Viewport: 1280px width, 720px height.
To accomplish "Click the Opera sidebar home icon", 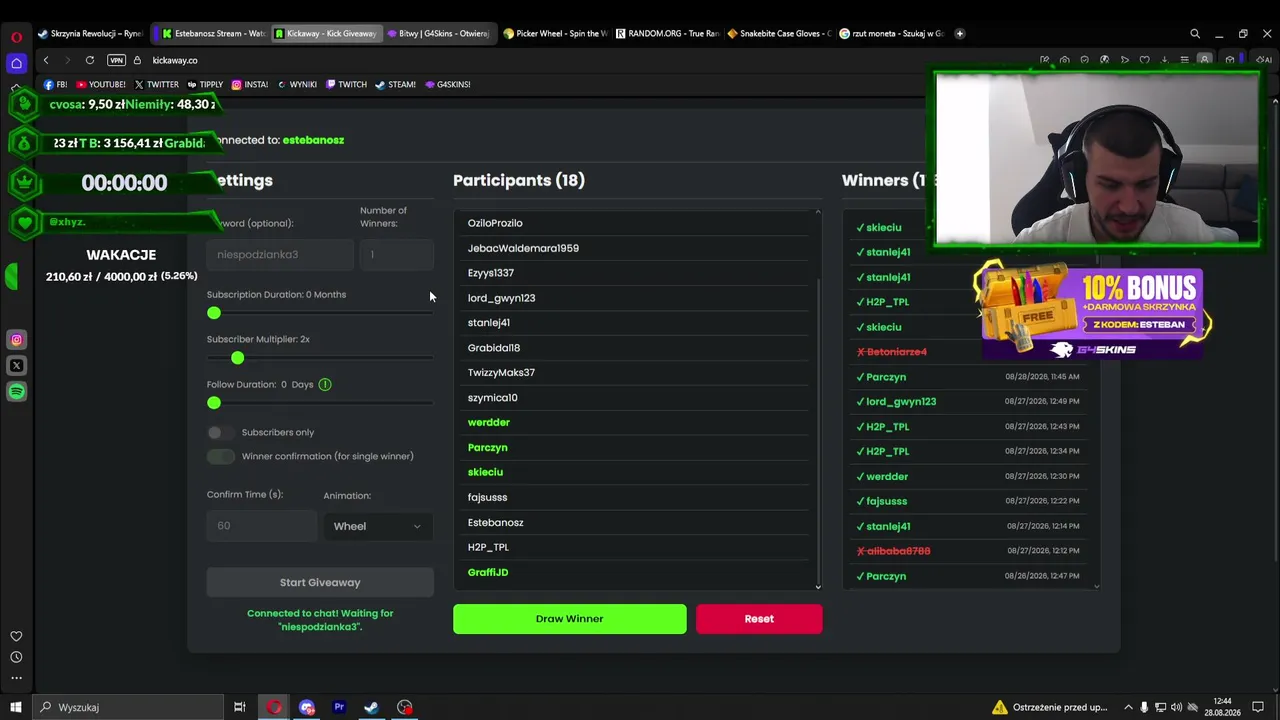I will click(16, 63).
